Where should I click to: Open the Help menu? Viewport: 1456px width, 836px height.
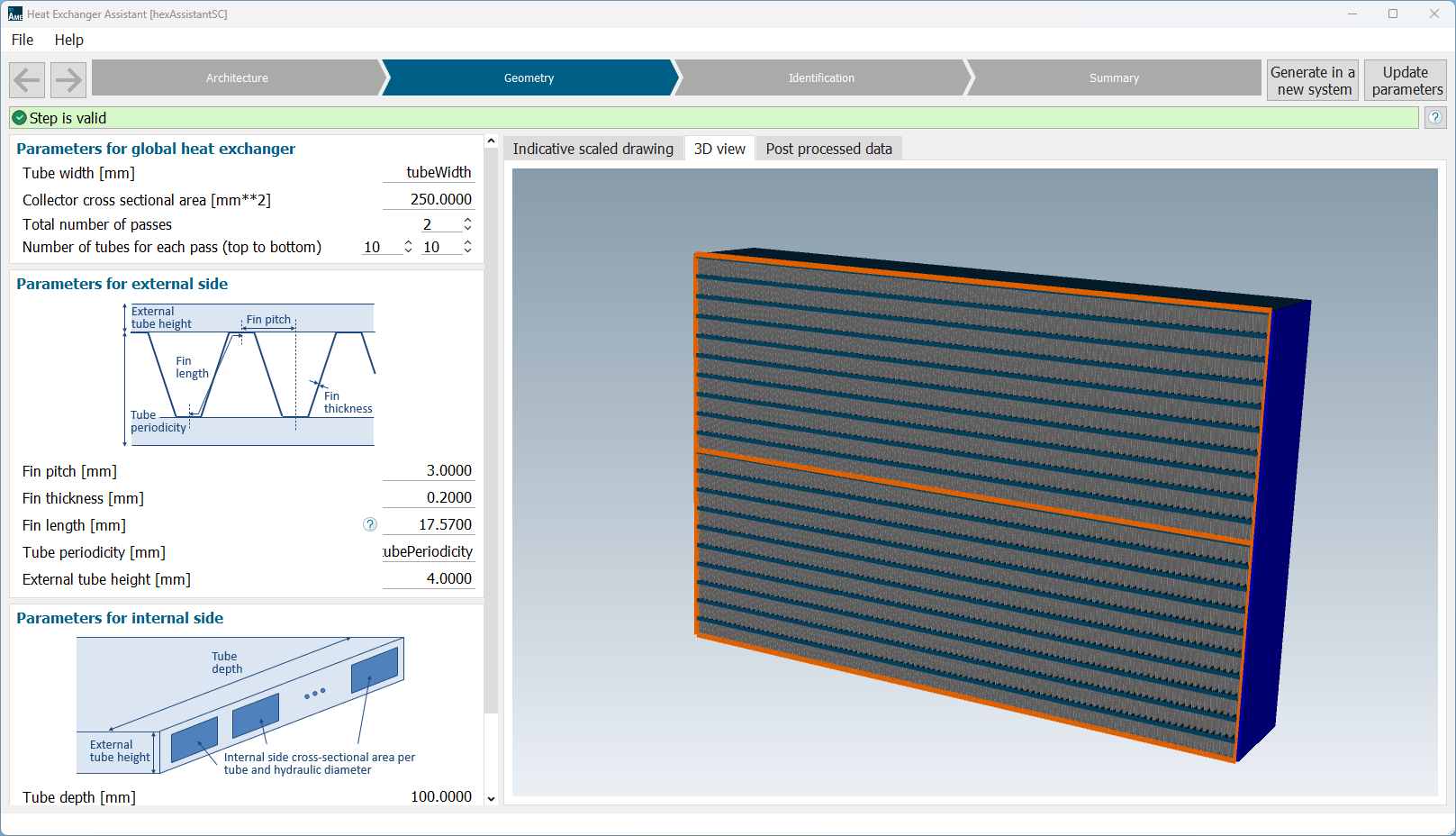coord(68,40)
